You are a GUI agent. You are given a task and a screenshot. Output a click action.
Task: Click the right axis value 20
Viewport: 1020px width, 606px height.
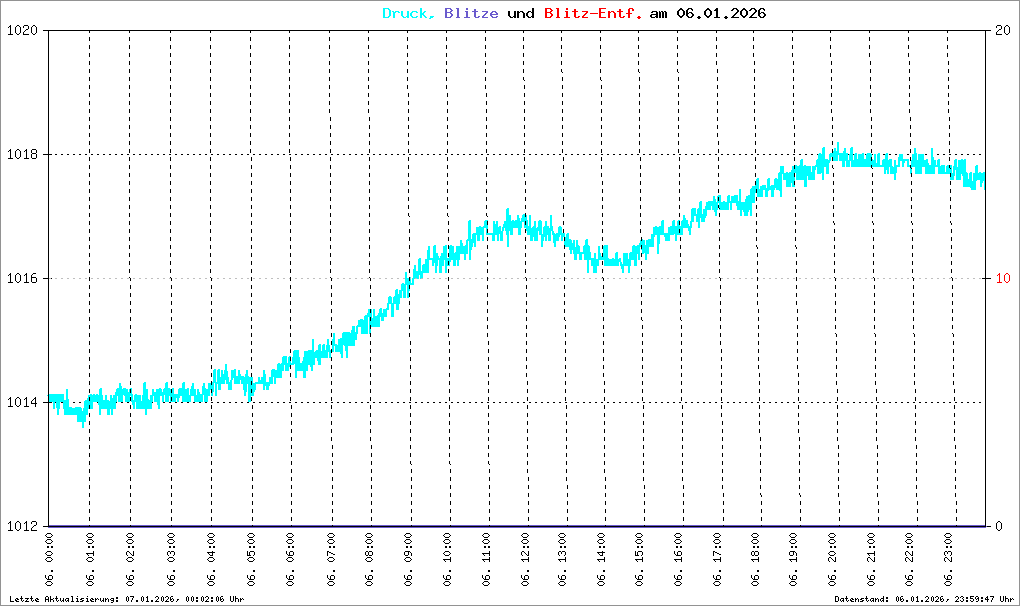[1002, 31]
